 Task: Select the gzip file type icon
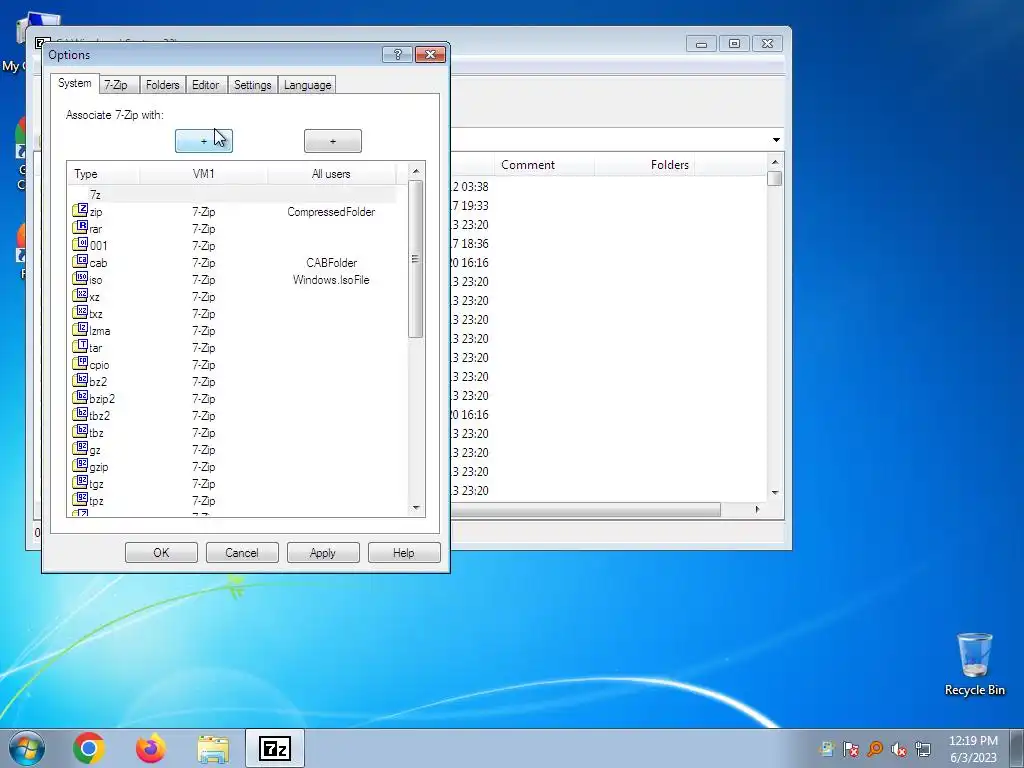click(80, 465)
